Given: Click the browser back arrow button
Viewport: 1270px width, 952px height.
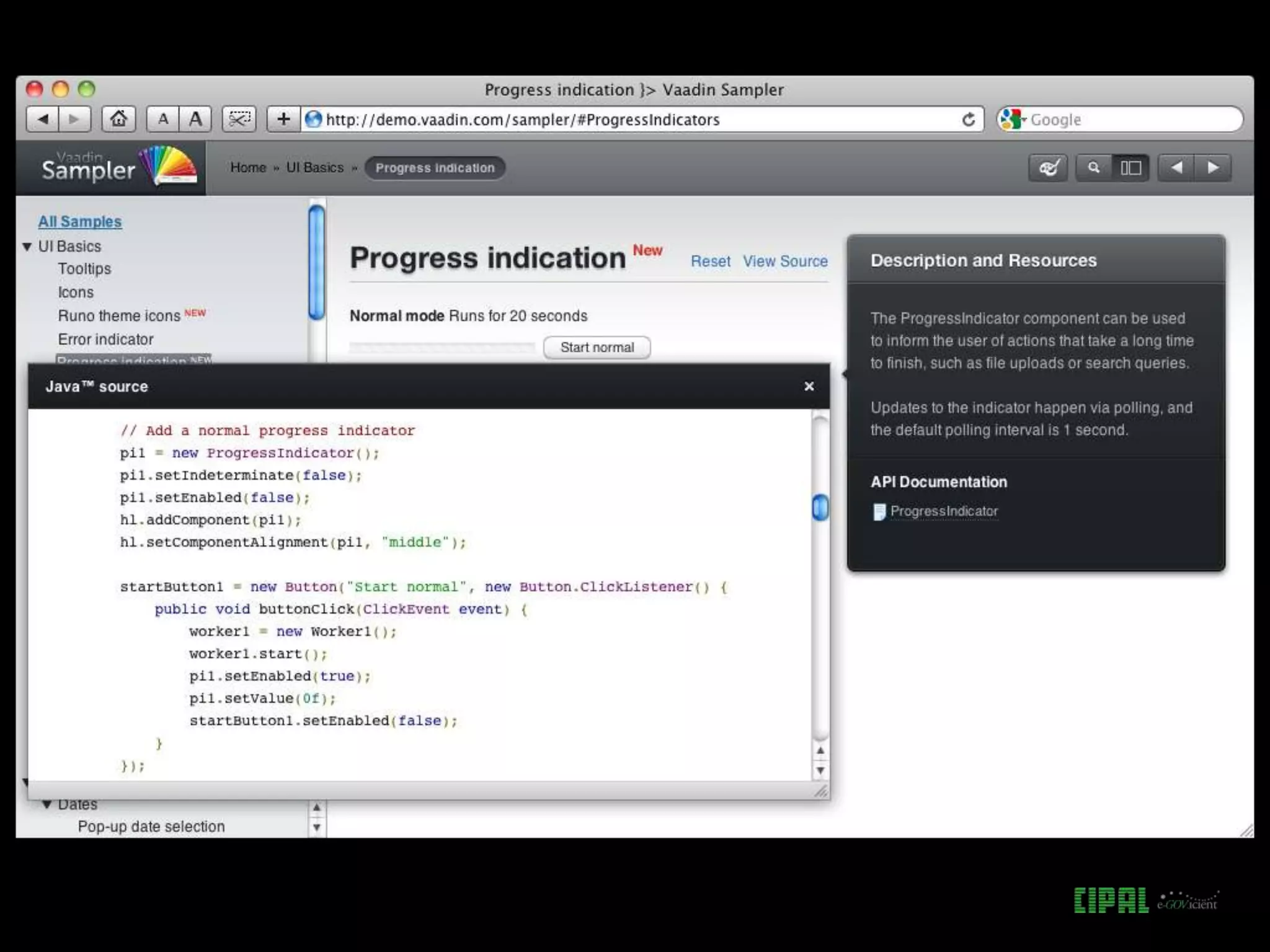Looking at the screenshot, I should (x=43, y=119).
